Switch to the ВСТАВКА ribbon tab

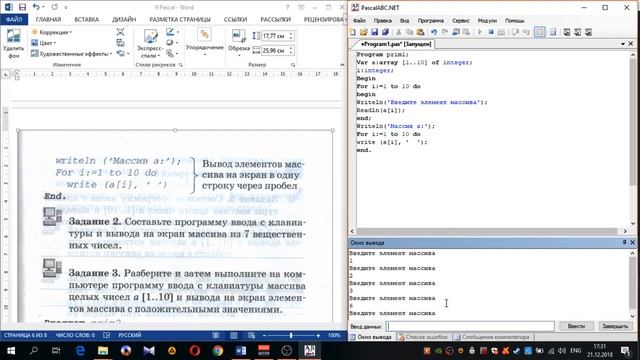[87, 19]
